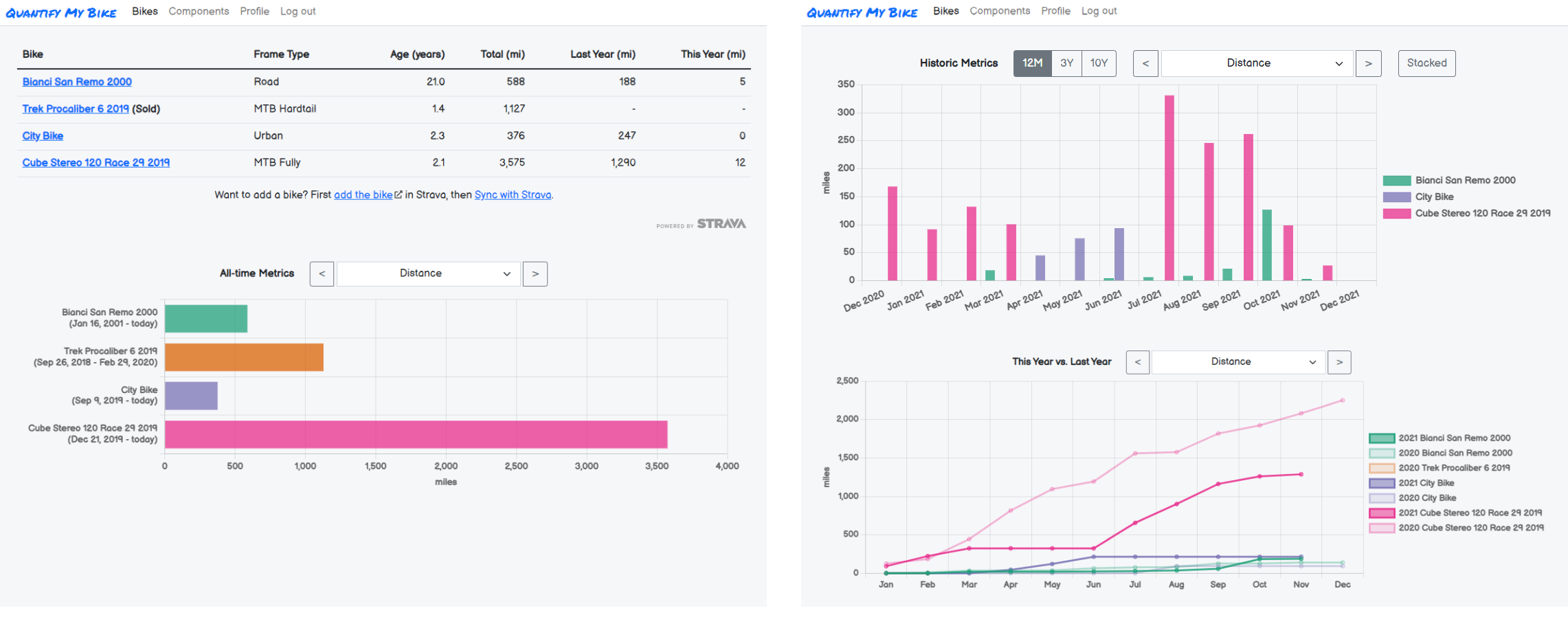Click Log out in right panel navbar
Image resolution: width=1568 pixels, height=617 pixels.
tap(1099, 11)
